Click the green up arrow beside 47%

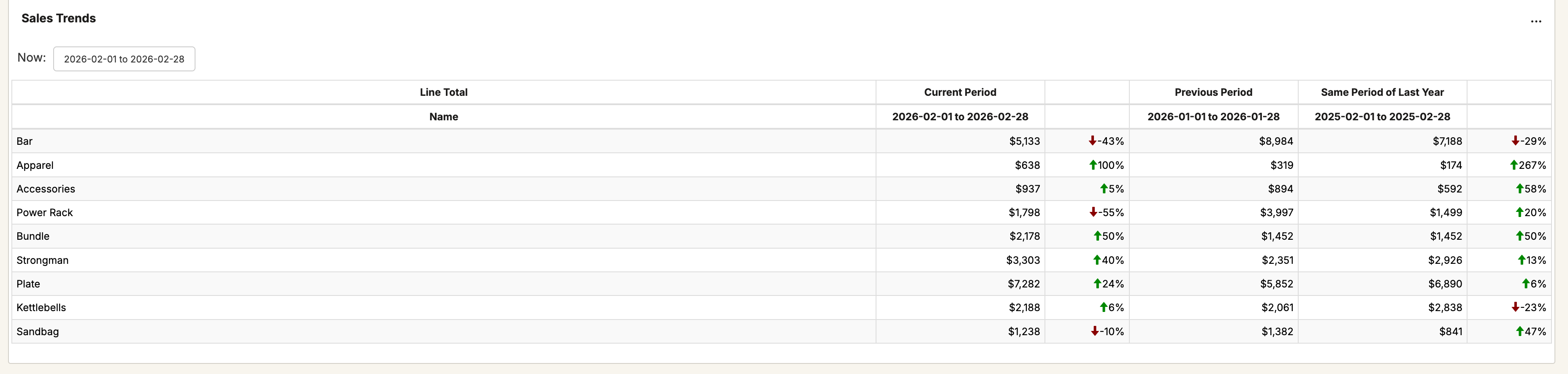(x=1519, y=331)
